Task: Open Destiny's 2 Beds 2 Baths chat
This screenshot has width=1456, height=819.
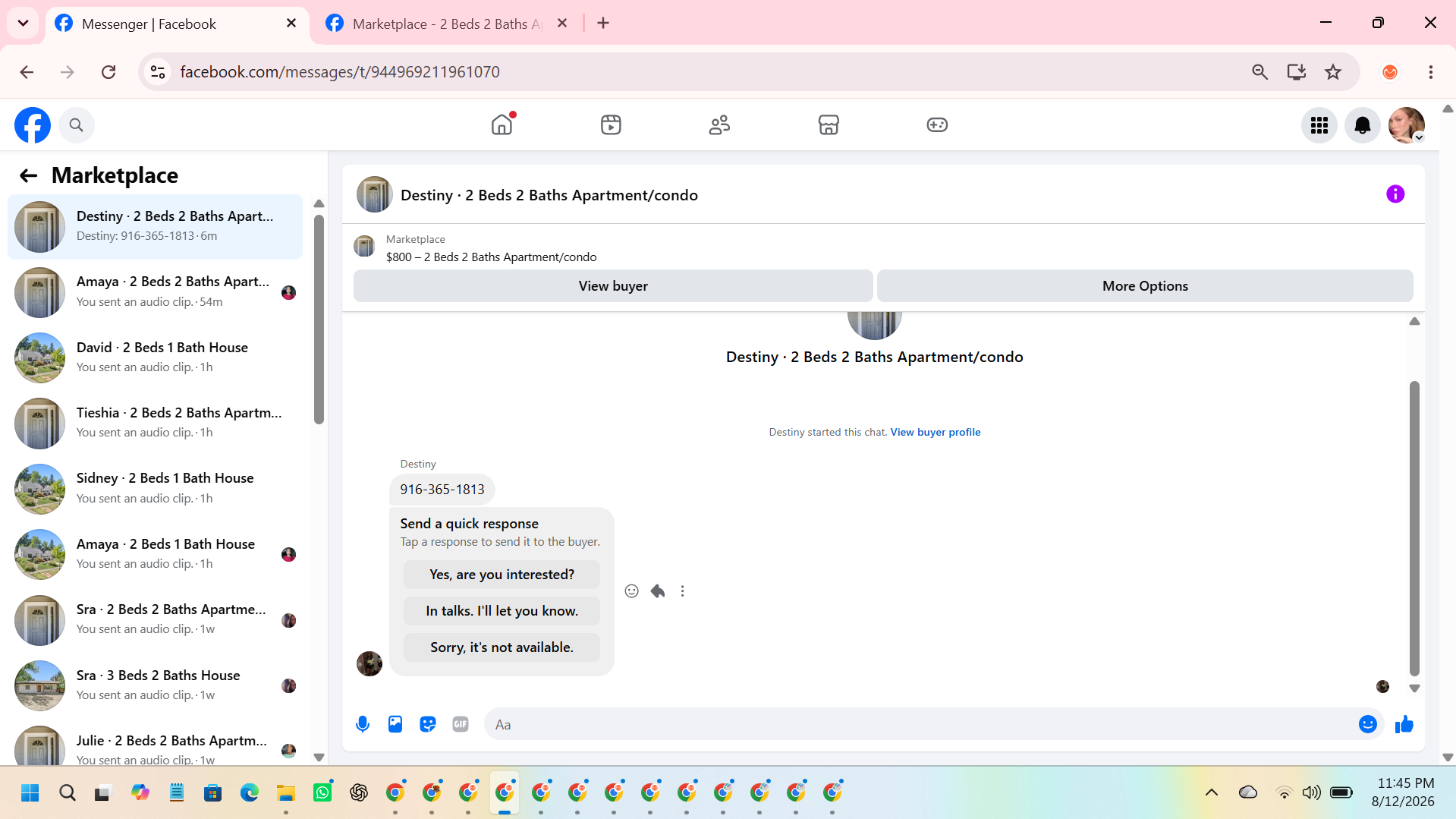Action: (155, 226)
